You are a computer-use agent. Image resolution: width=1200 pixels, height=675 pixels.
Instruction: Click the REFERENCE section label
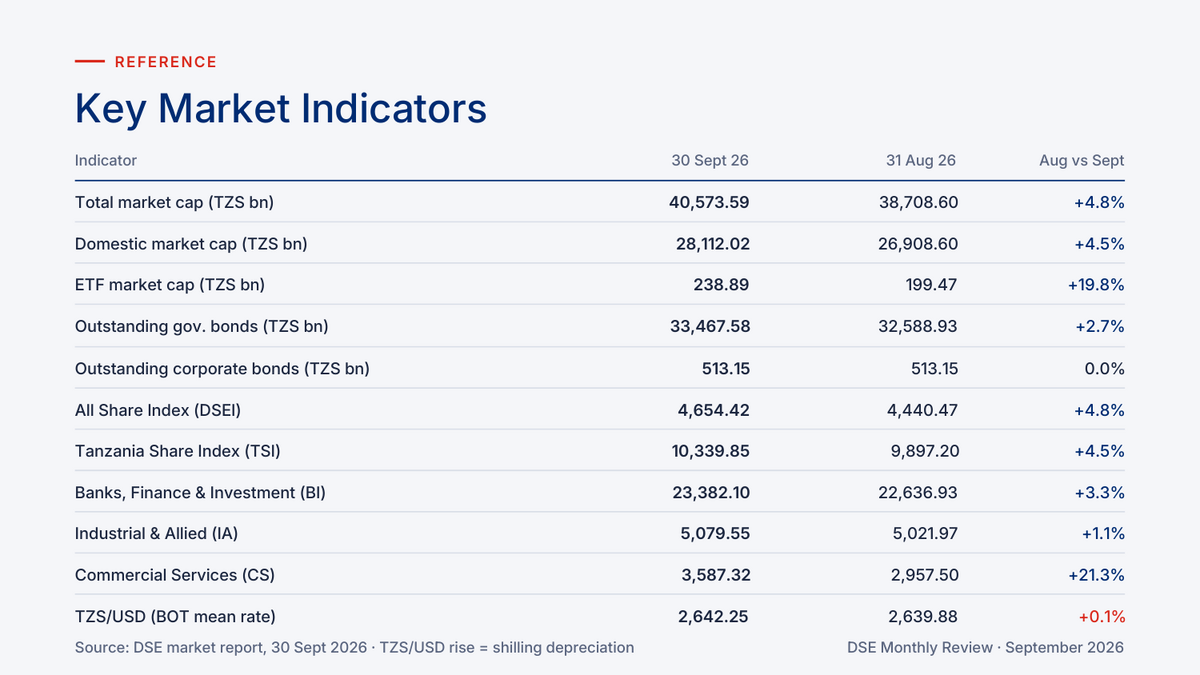click(x=166, y=62)
